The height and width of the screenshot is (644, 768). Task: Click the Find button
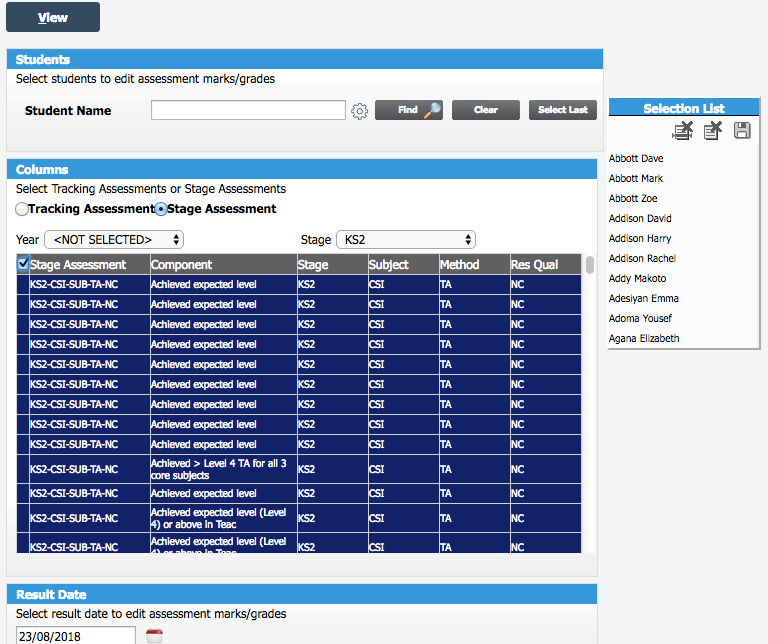(409, 110)
